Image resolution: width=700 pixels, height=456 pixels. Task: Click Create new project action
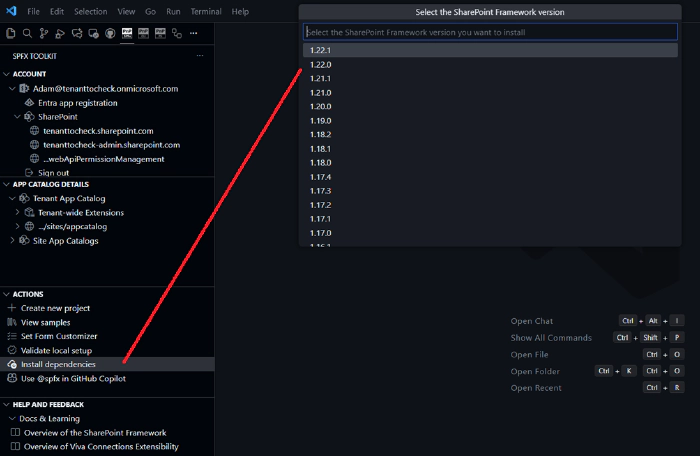[55, 308]
